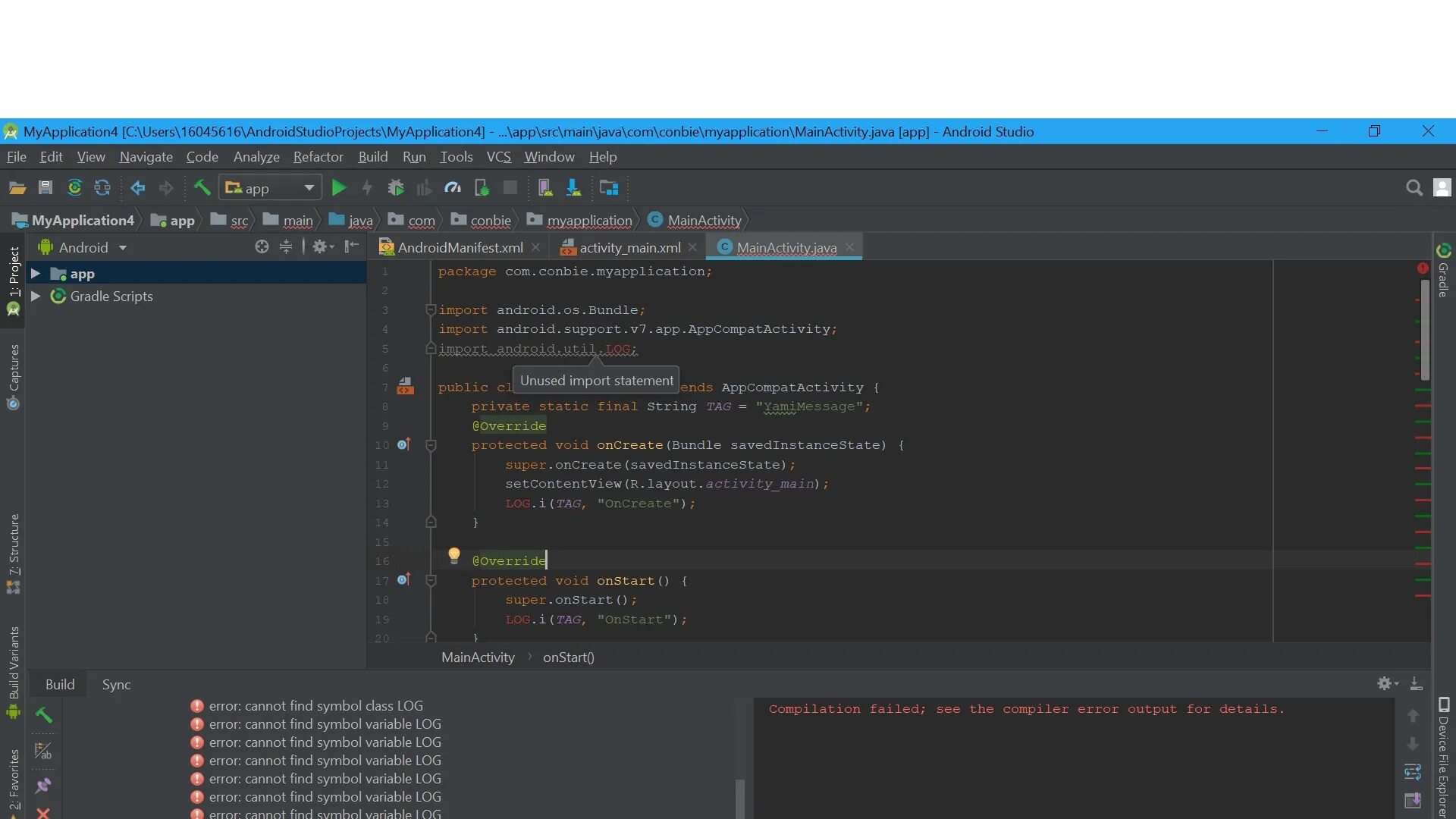Click Attach debugger to Android process icon
The height and width of the screenshot is (819, 1456).
coord(482,188)
